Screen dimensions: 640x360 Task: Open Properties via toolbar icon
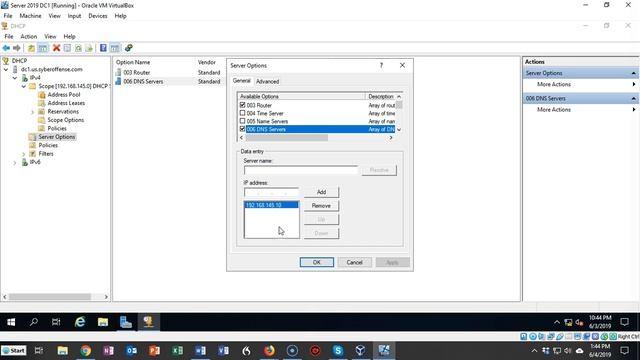67,48
